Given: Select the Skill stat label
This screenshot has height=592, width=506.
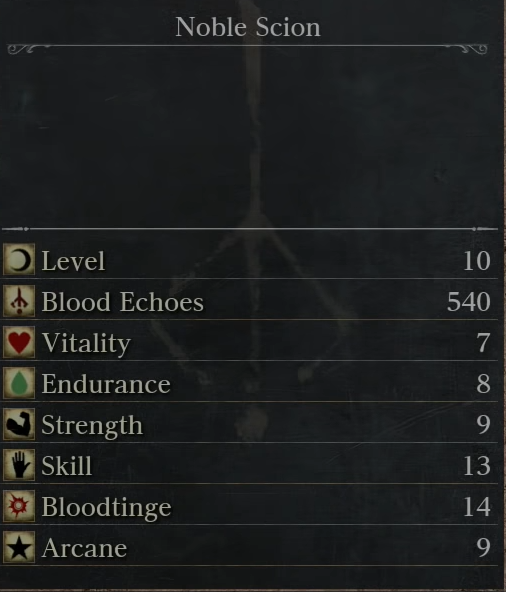Looking at the screenshot, I should click(x=67, y=466).
